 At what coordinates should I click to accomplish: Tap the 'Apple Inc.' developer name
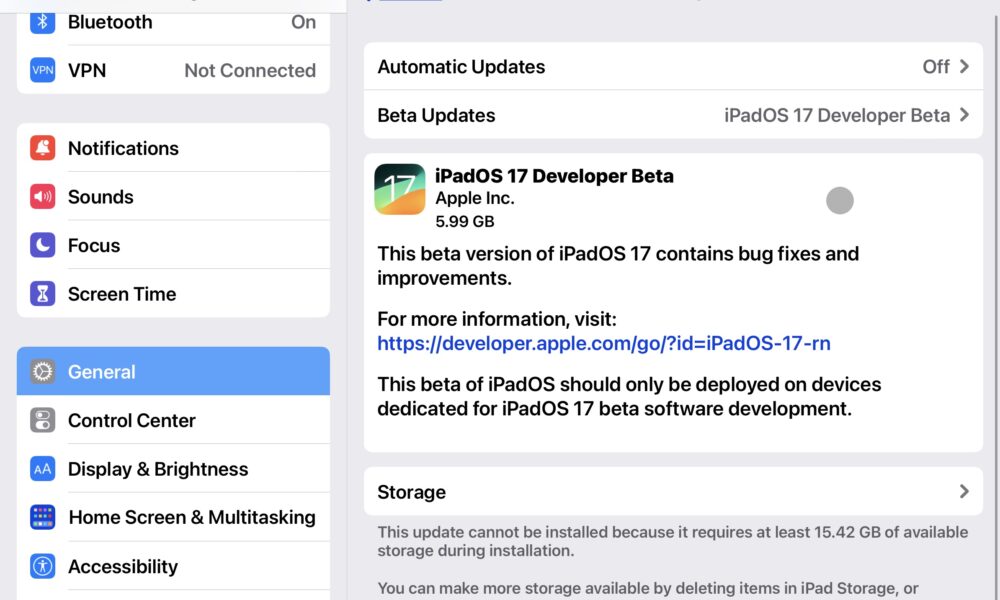(475, 198)
